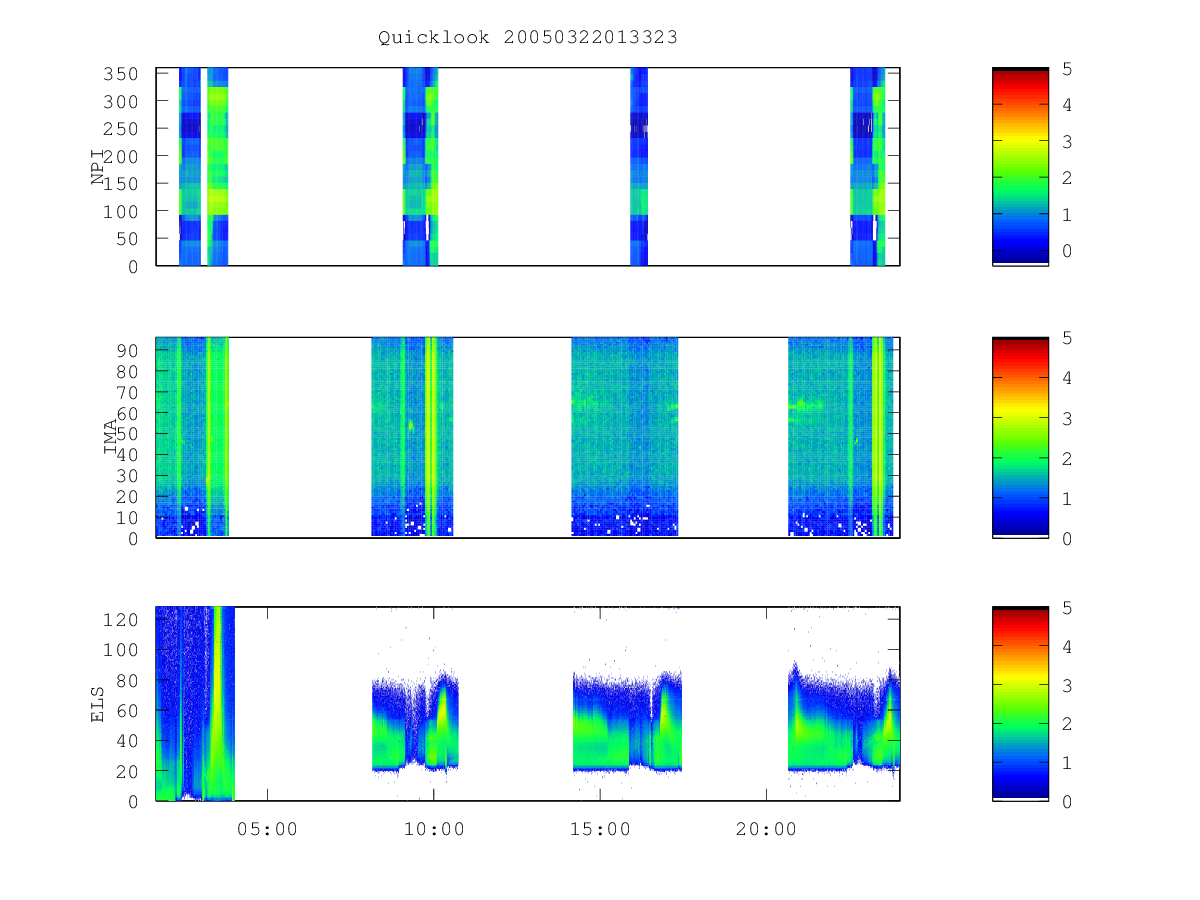Screen dimensions: 1200x900
Task: Select the ELS axis label
Action: (x=98, y=704)
